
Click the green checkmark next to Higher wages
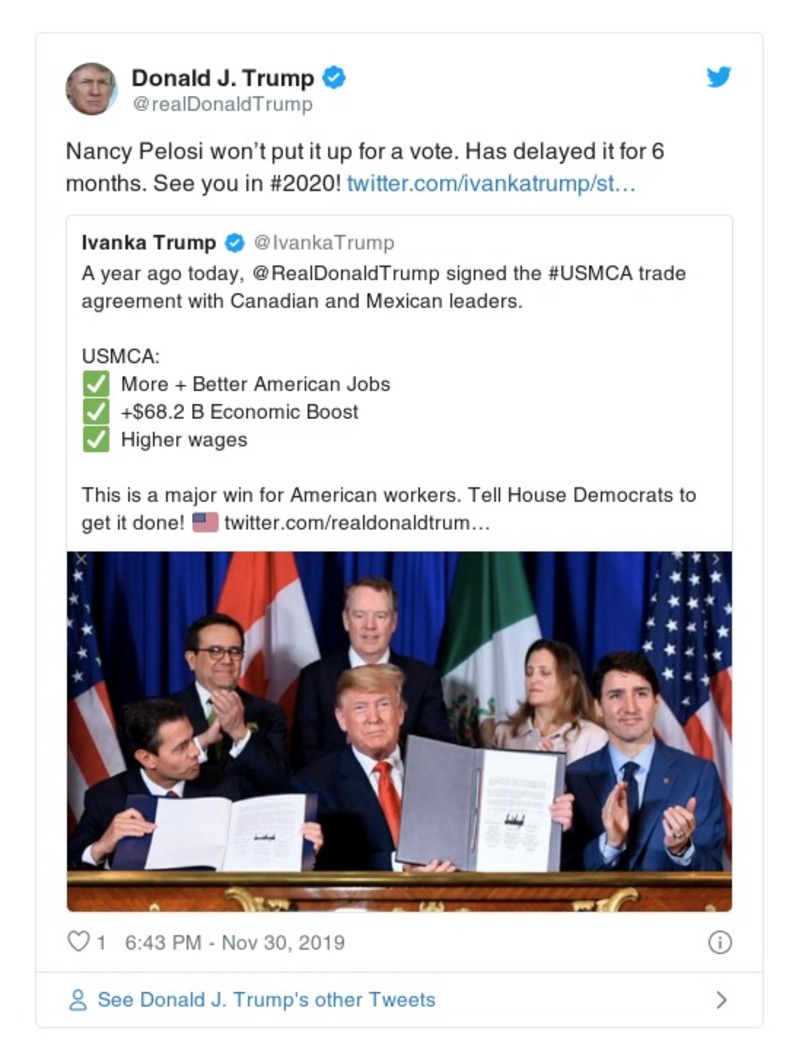click(96, 438)
